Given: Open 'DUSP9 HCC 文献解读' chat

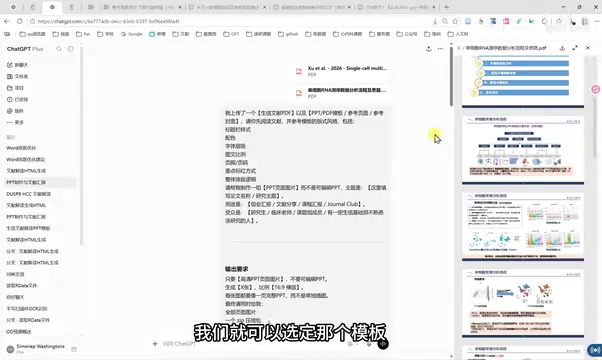Looking at the screenshot, I should tap(28, 194).
